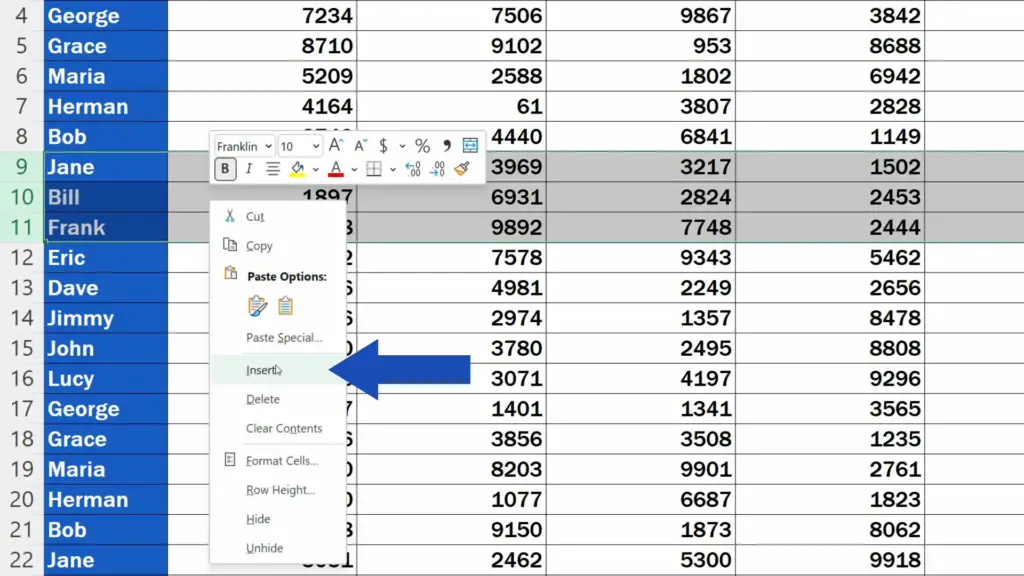Click Decrease Decimal icon
Image resolution: width=1024 pixels, height=576 pixels.
(437, 169)
